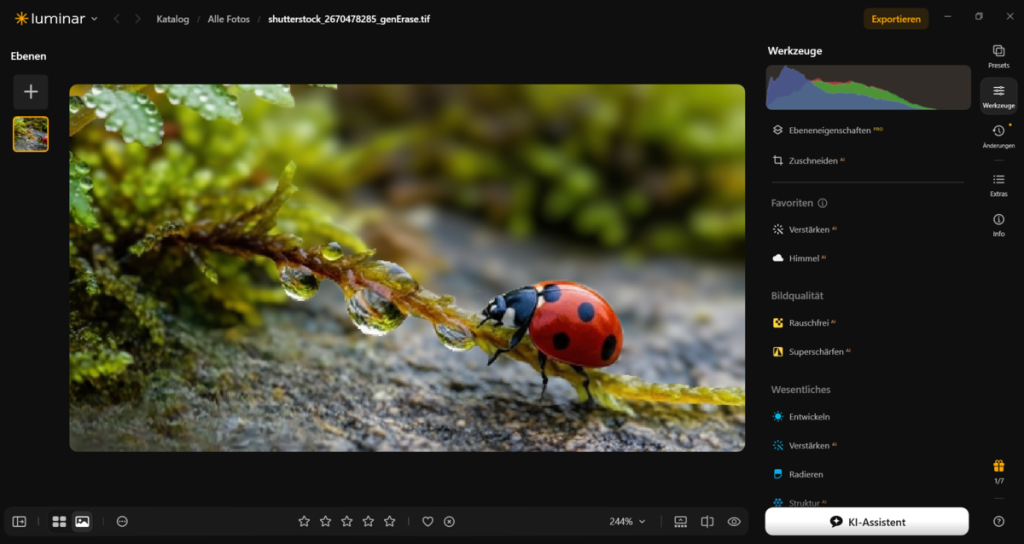The width and height of the screenshot is (1024, 544).
Task: Click the histogram display
Action: [868, 87]
